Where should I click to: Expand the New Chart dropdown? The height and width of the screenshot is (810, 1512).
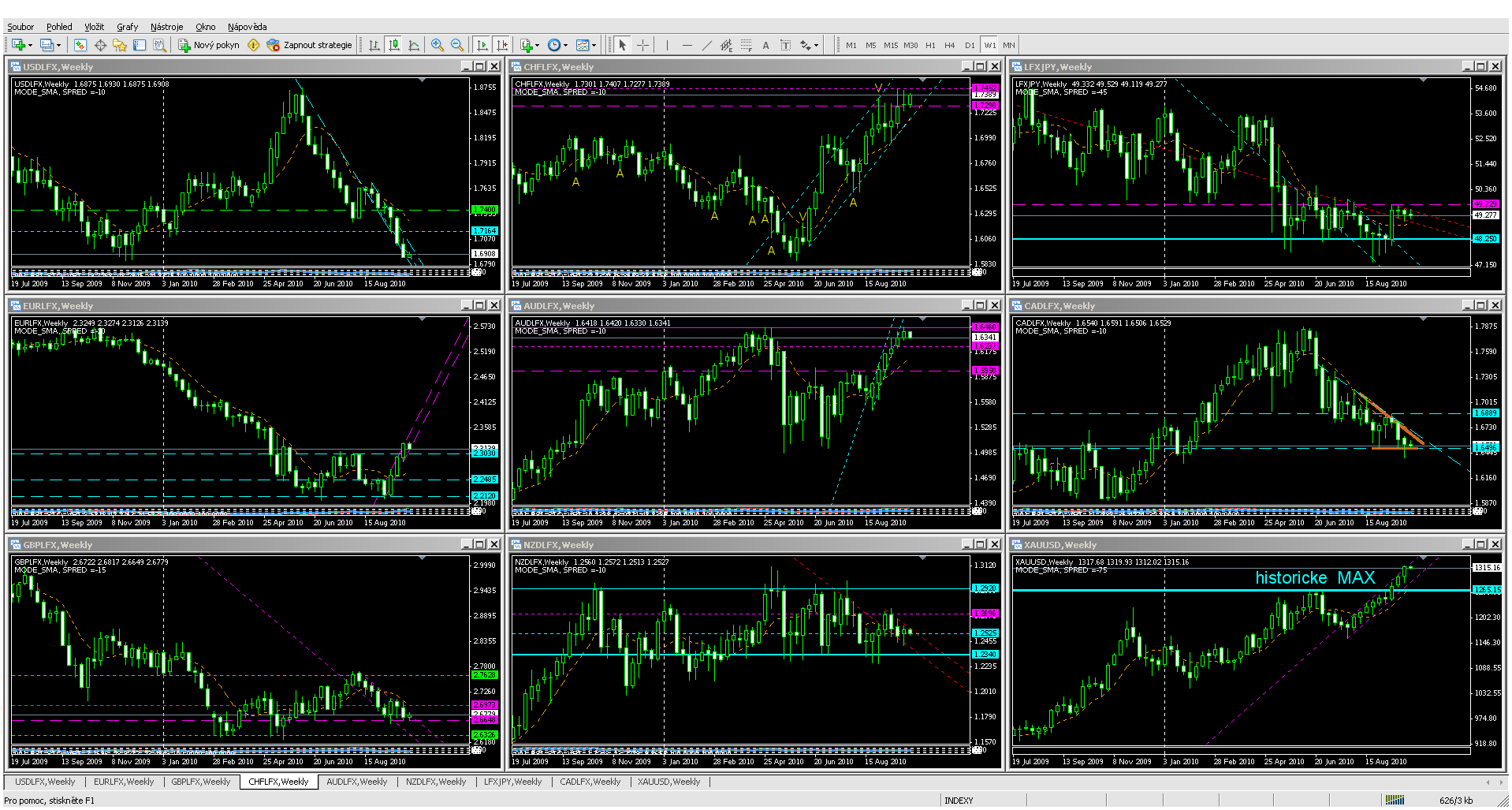click(30, 45)
